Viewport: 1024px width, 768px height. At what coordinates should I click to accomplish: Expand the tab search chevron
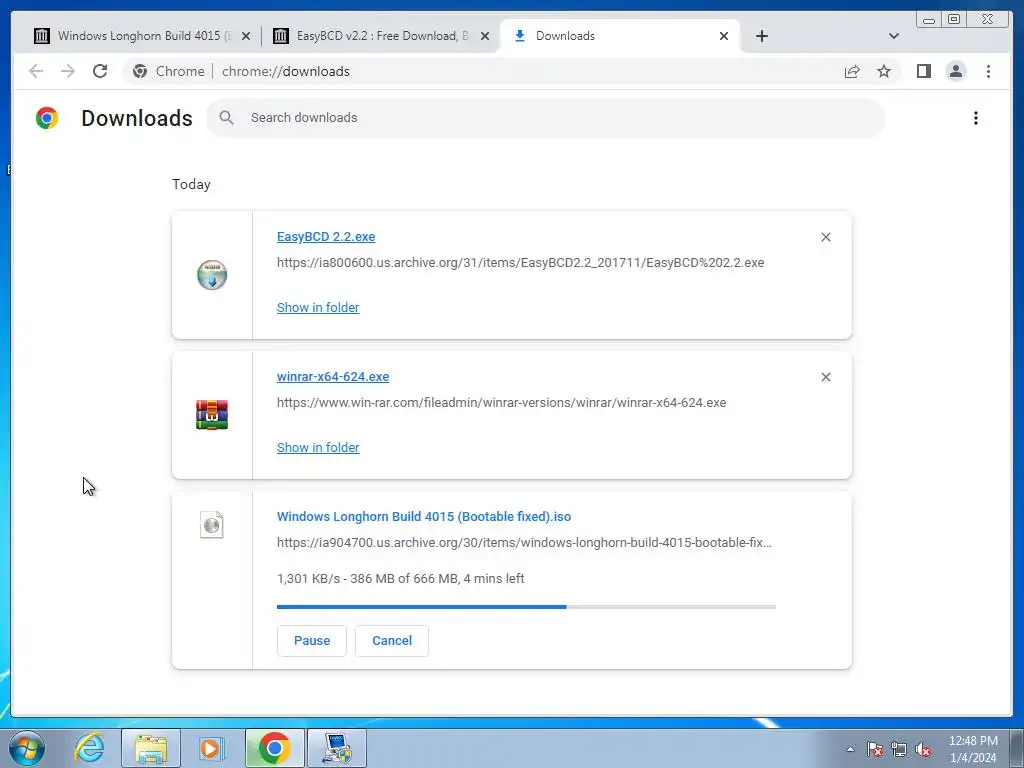pyautogui.click(x=894, y=36)
